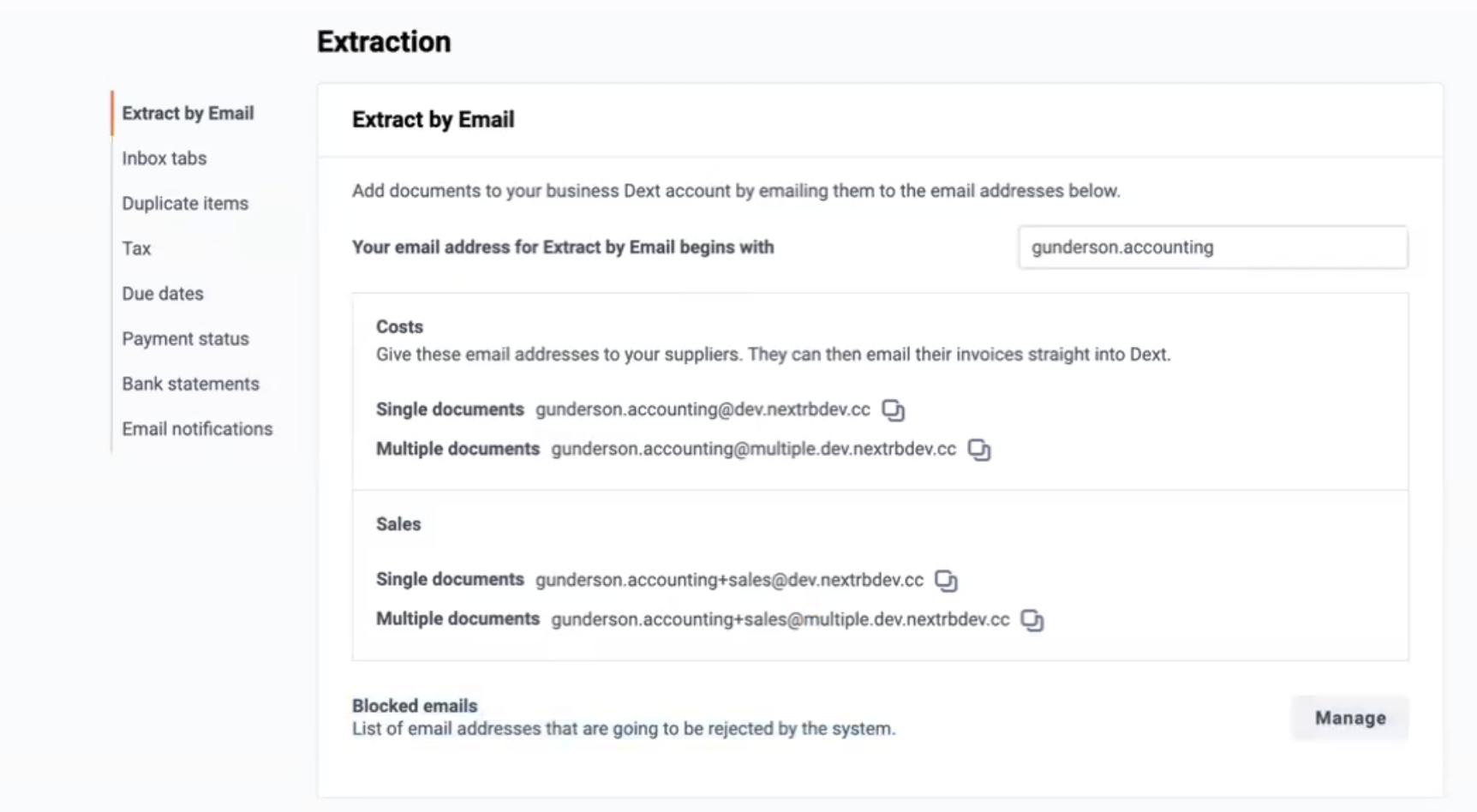
Task: Copy the Costs multiple documents email address
Action: pyautogui.click(x=979, y=450)
